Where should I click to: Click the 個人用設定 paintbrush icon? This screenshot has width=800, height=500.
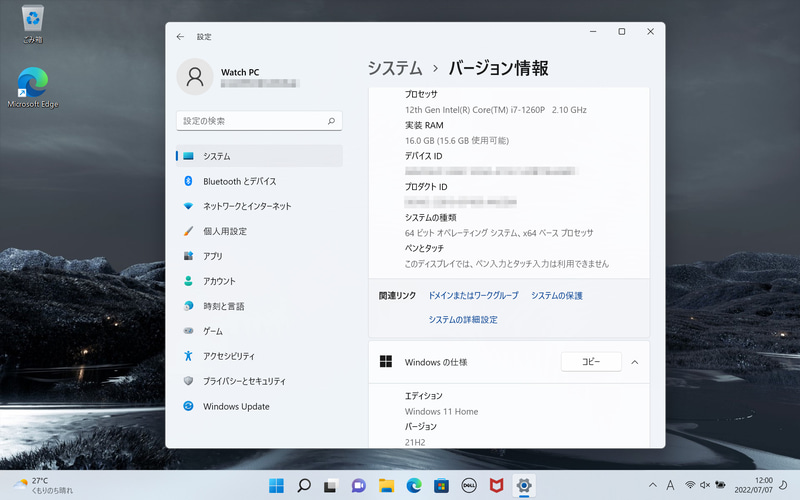coord(188,231)
